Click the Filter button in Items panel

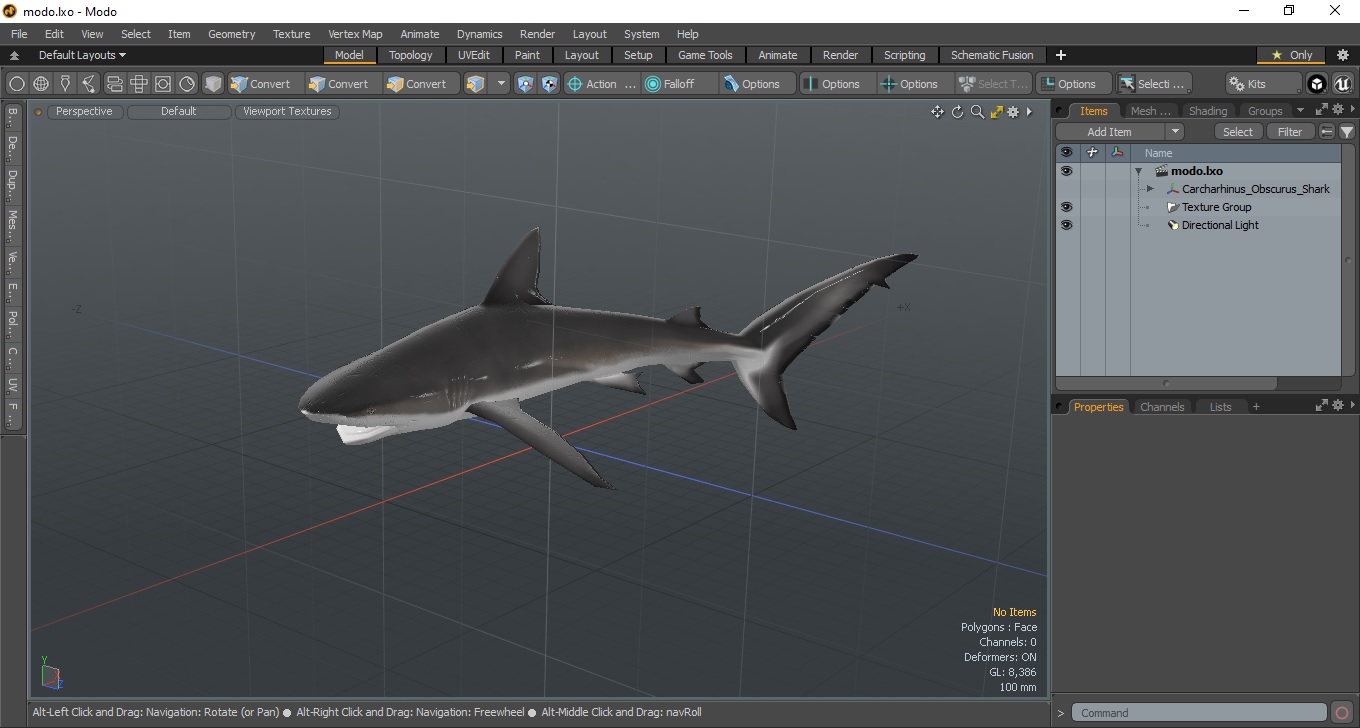point(1290,132)
